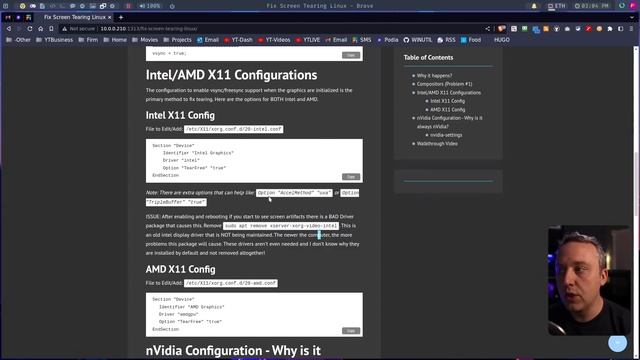Open the Movies bookmarks folder
Viewport: 640px width, 360px height.
pos(145,40)
